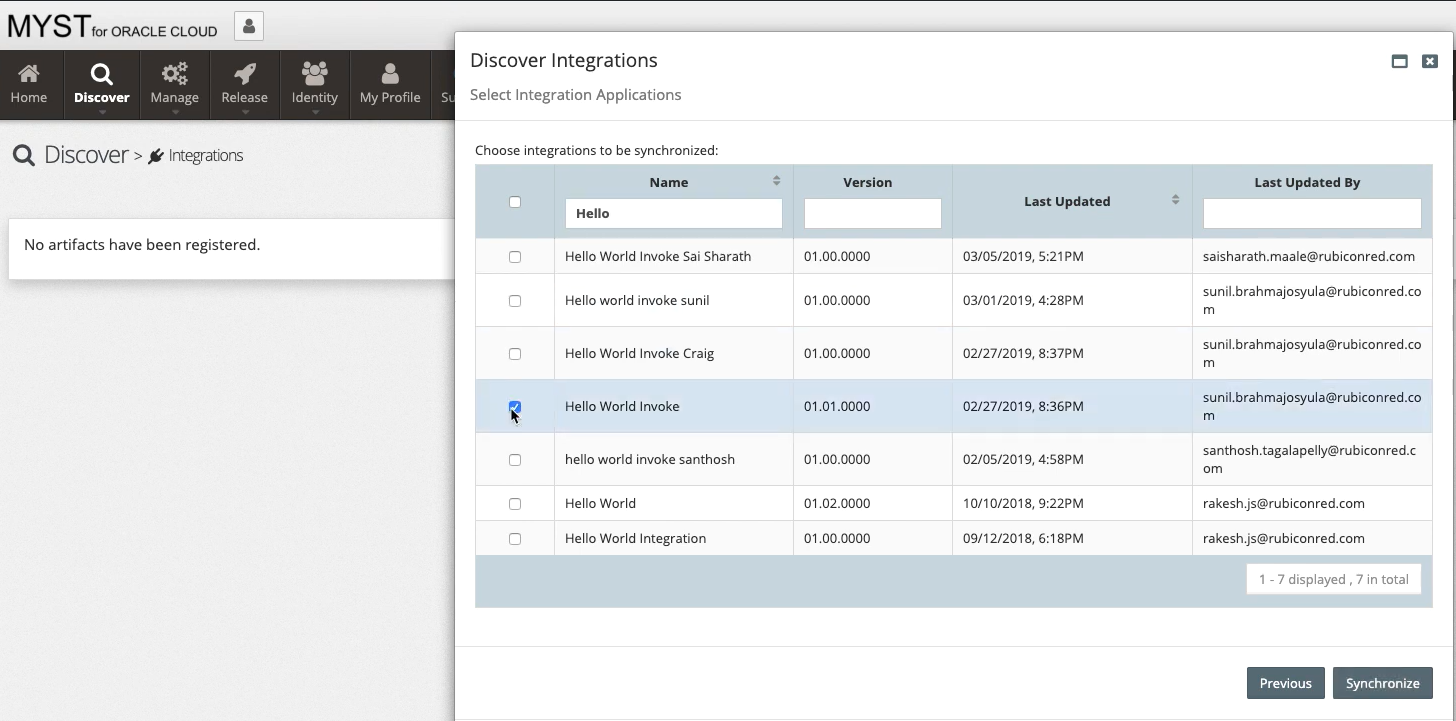
Task: Click the user account icon beside logo
Action: pyautogui.click(x=249, y=26)
